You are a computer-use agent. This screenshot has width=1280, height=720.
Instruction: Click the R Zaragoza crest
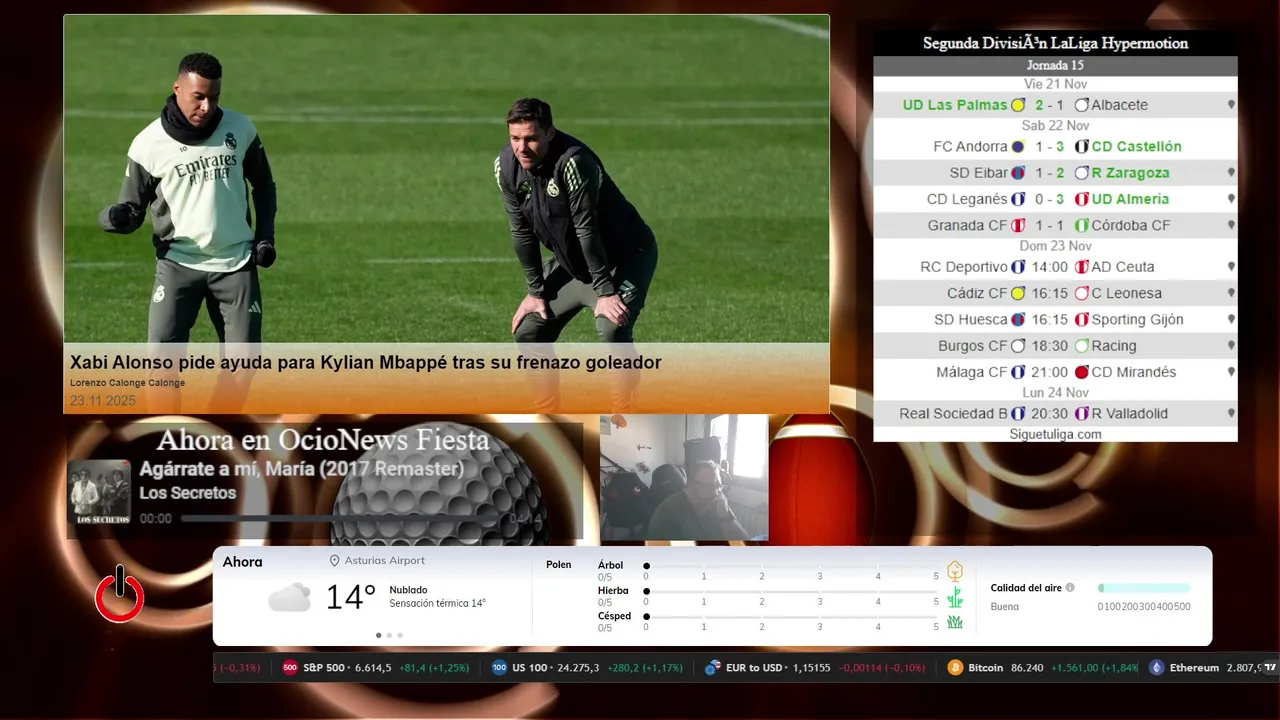(1081, 173)
